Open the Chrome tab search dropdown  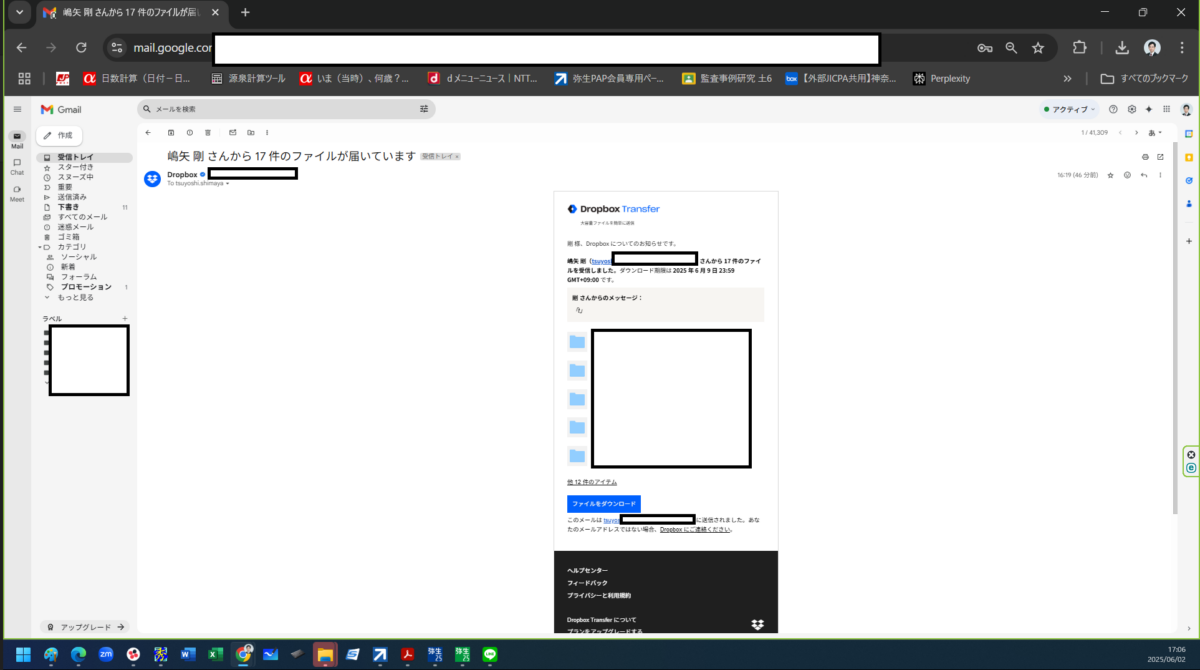[19, 12]
